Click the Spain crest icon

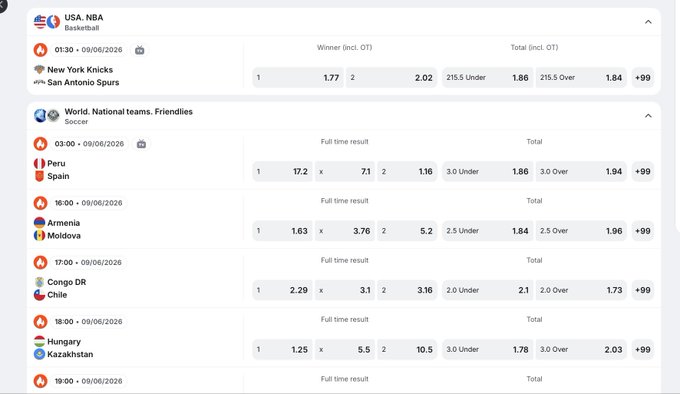tap(39, 176)
